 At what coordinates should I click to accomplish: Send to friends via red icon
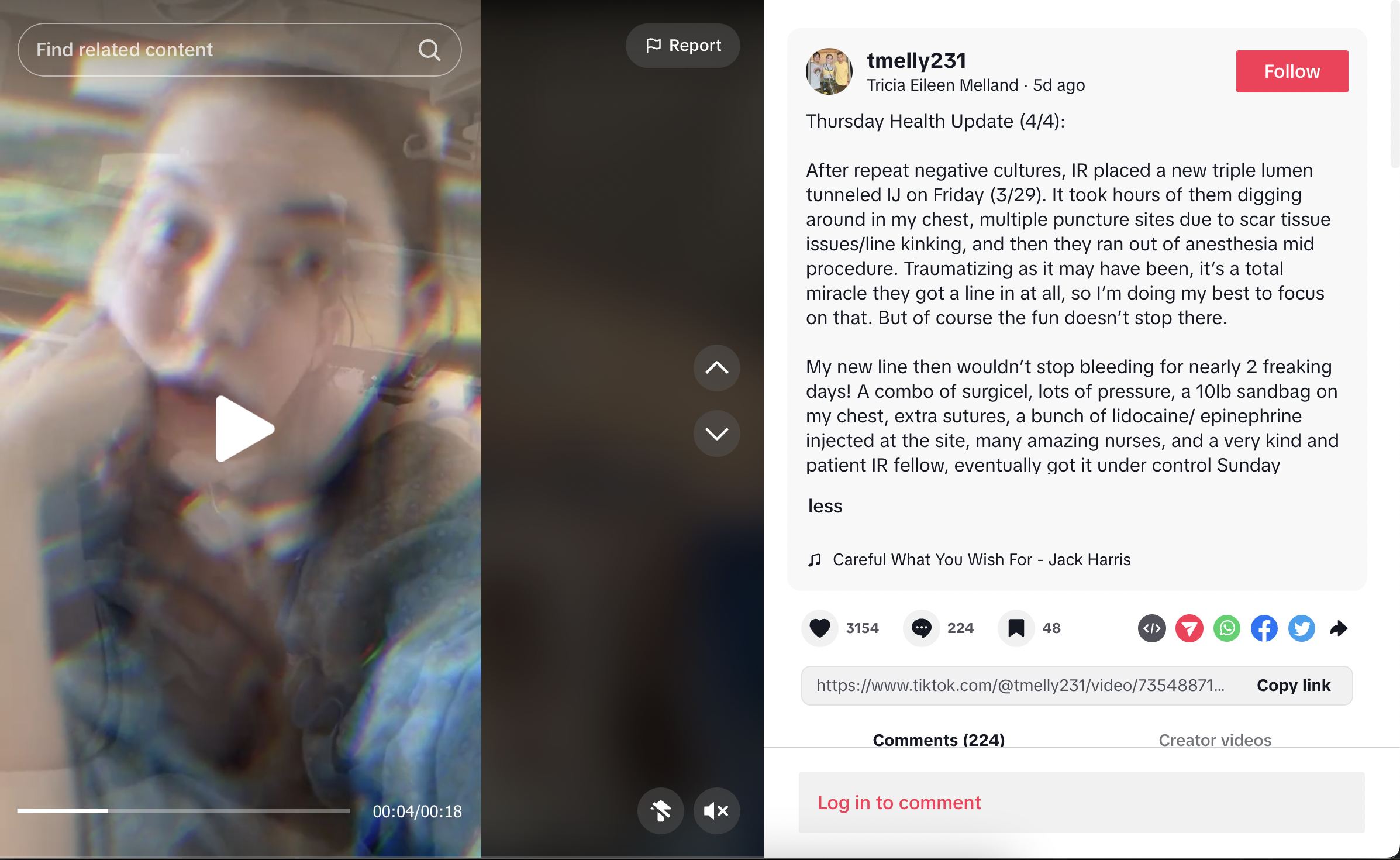(x=1189, y=629)
